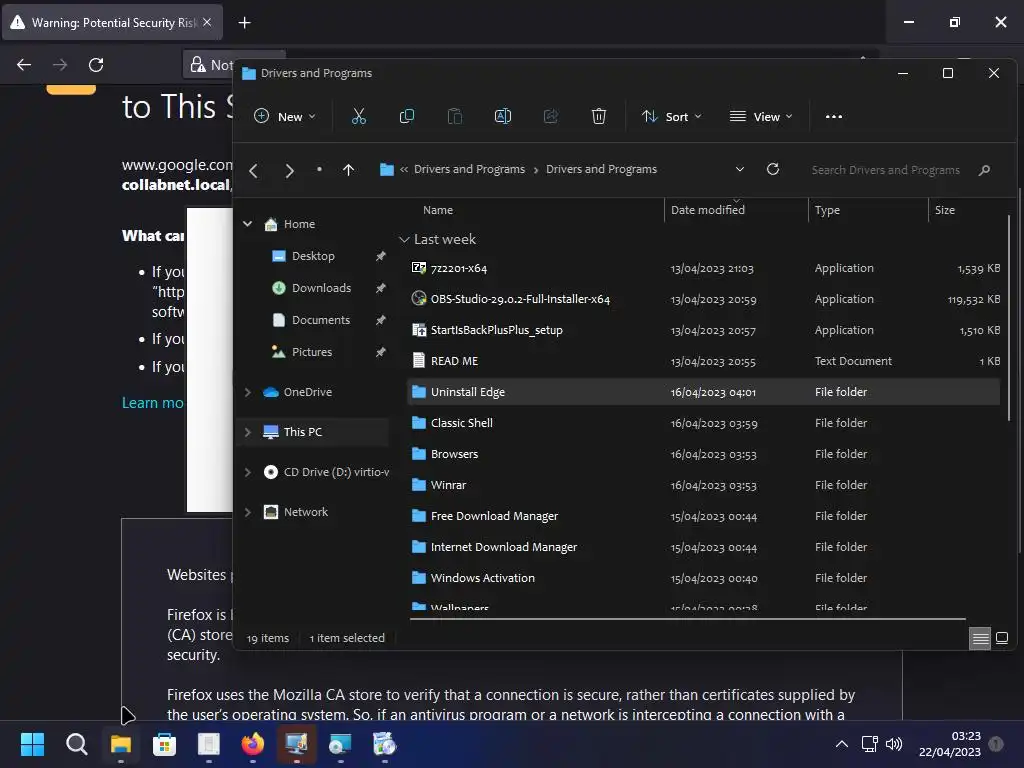Click the file list vertical scrollbar
The height and width of the screenshot is (768, 1024).
click(1010, 317)
